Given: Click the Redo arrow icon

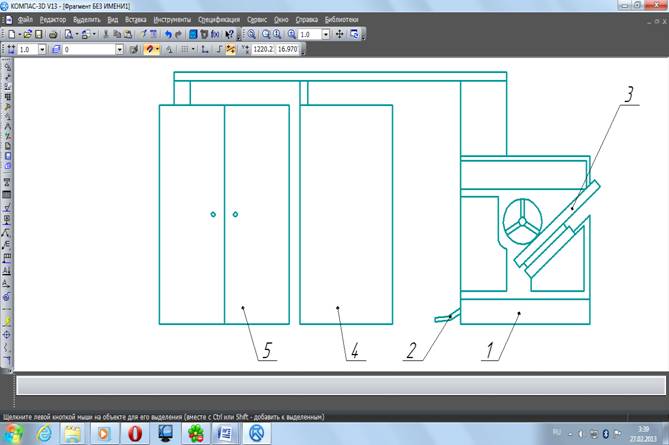Looking at the screenshot, I should tap(178, 34).
